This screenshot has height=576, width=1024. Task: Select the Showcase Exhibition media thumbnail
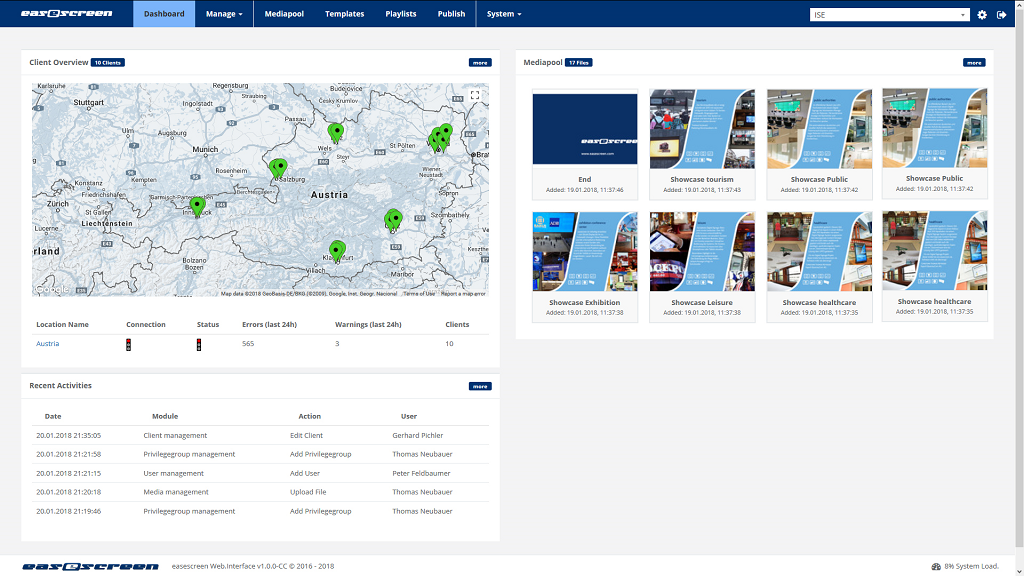click(585, 251)
